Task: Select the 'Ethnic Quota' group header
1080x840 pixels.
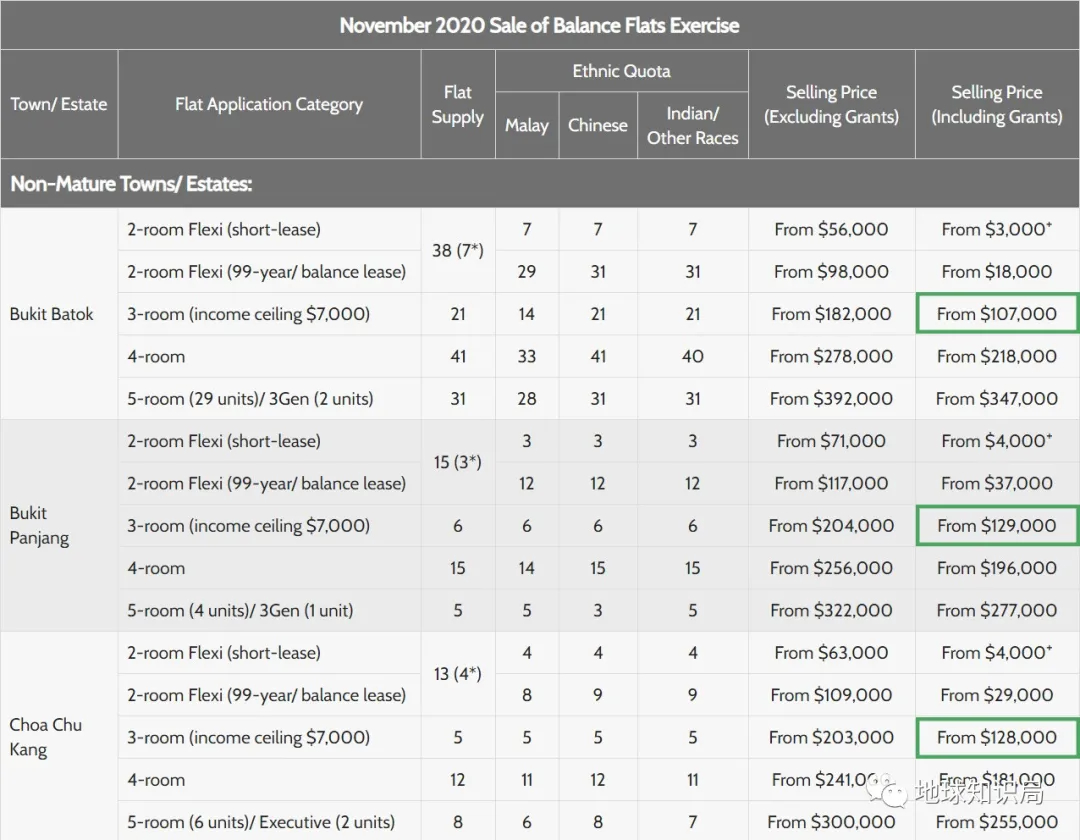Action: pyautogui.click(x=621, y=71)
